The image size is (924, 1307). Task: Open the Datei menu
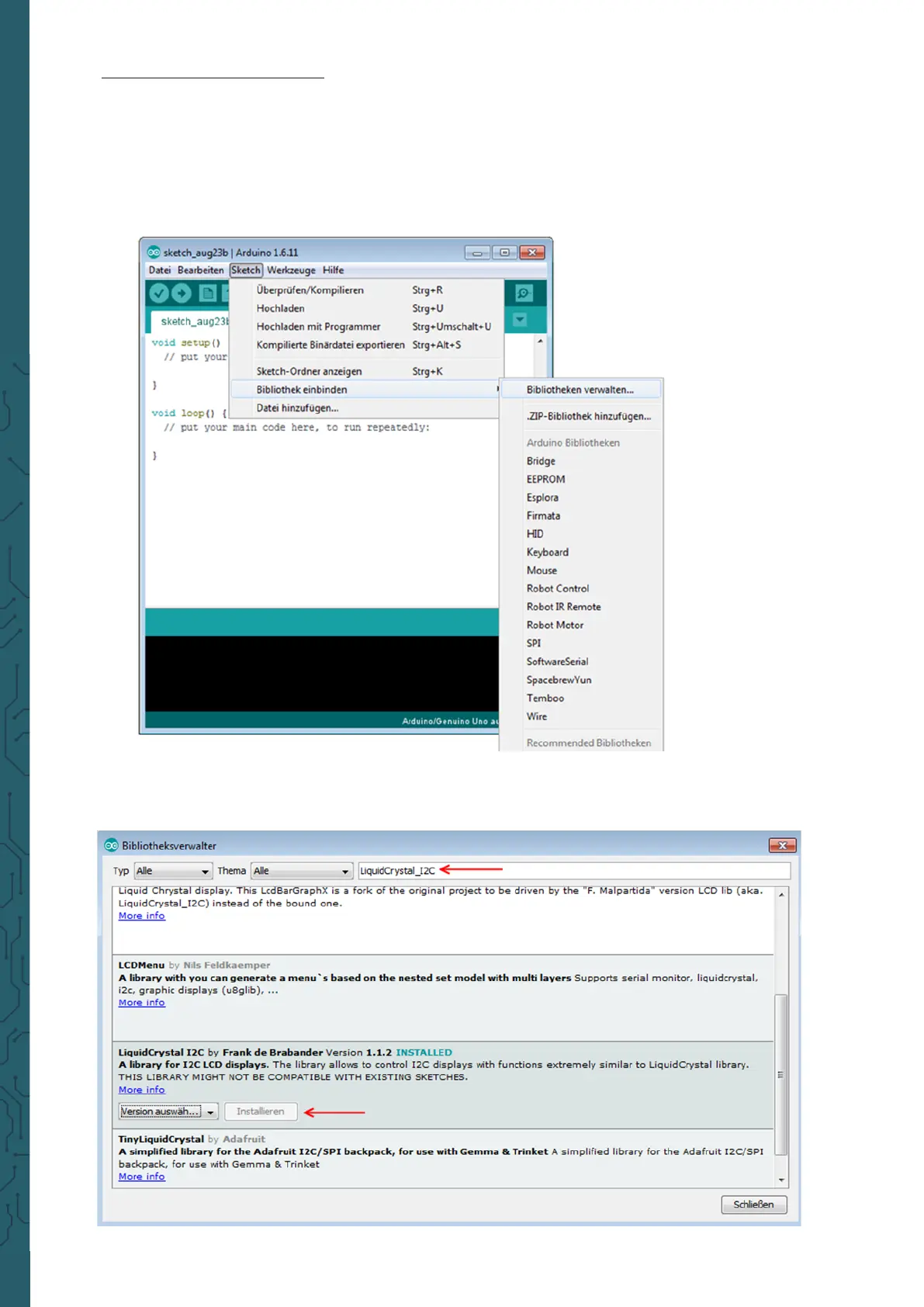[x=160, y=270]
